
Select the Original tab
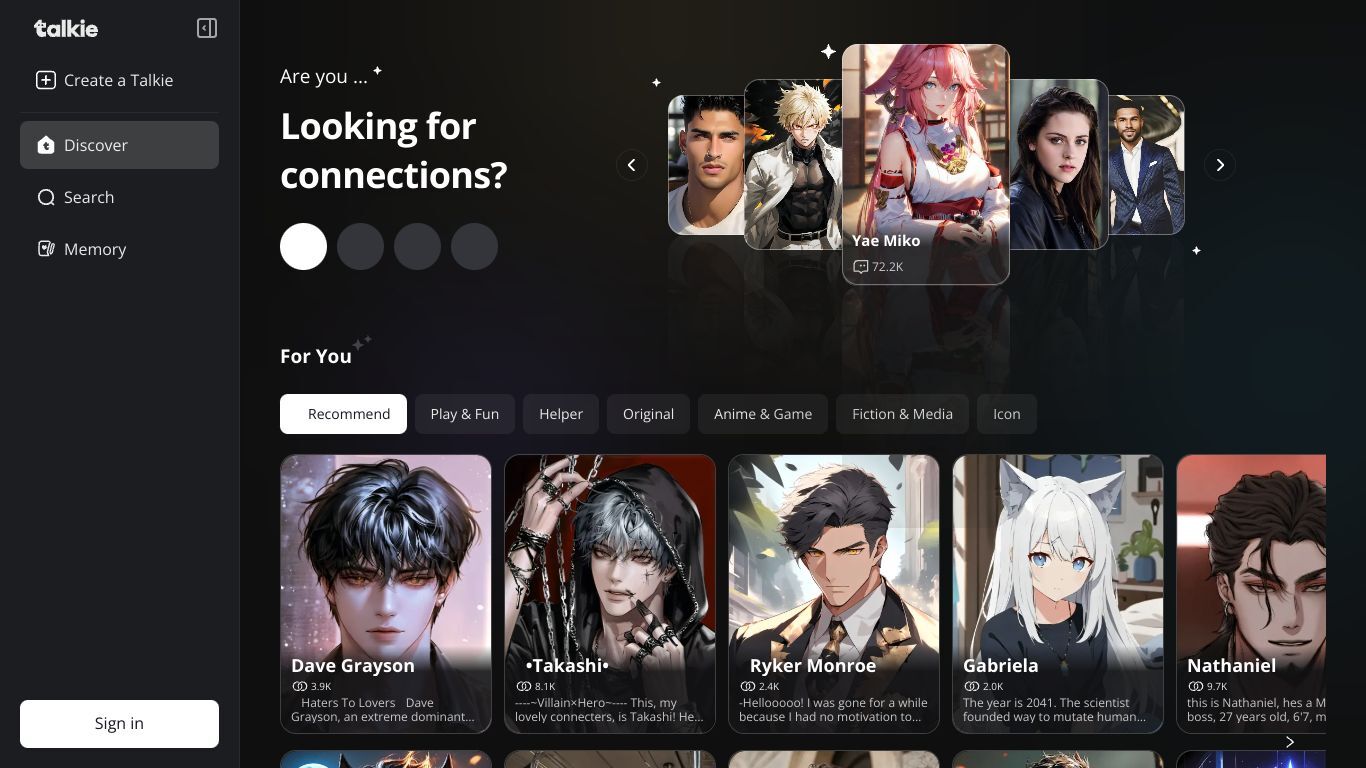pyautogui.click(x=648, y=414)
